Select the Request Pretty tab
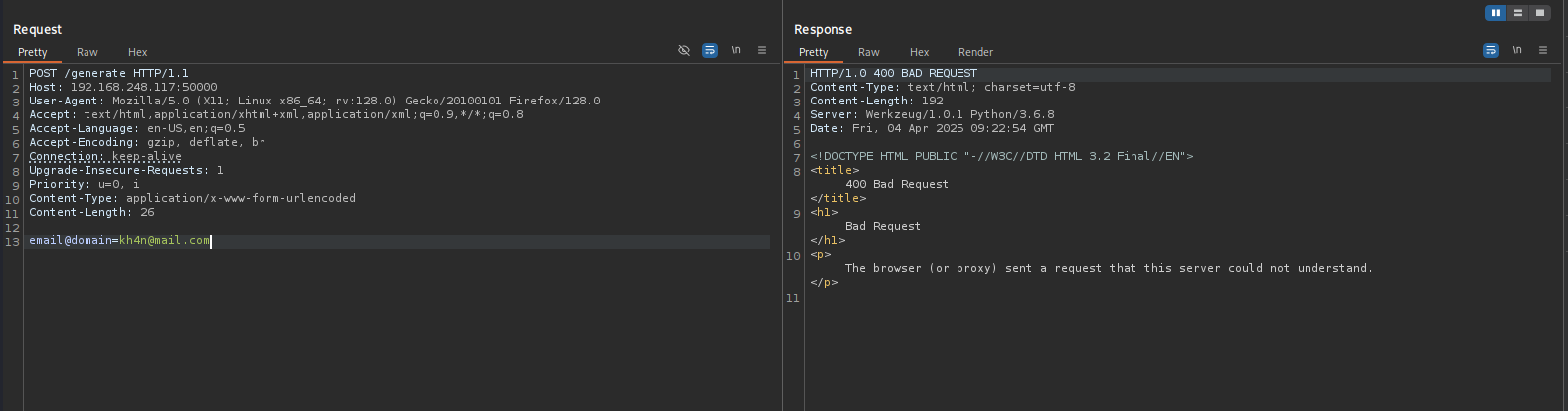Screen dimensions: 1568x411 click(33, 52)
